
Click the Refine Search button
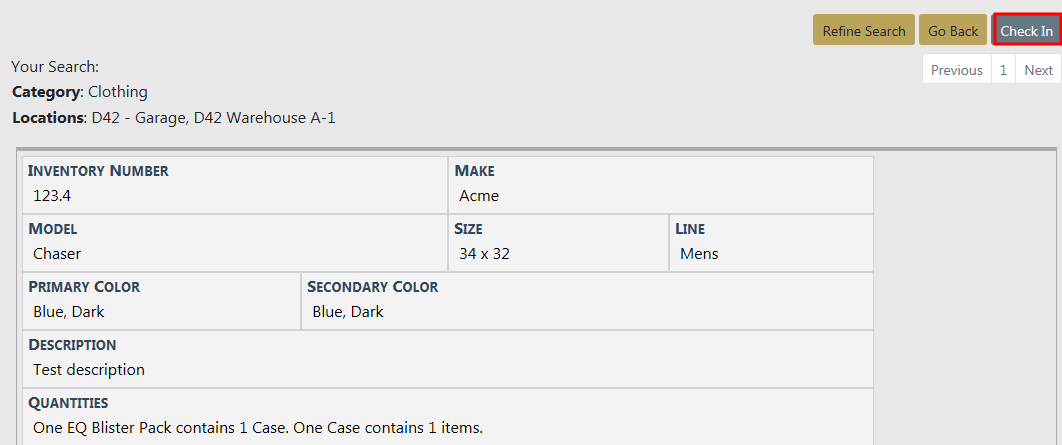click(x=863, y=30)
